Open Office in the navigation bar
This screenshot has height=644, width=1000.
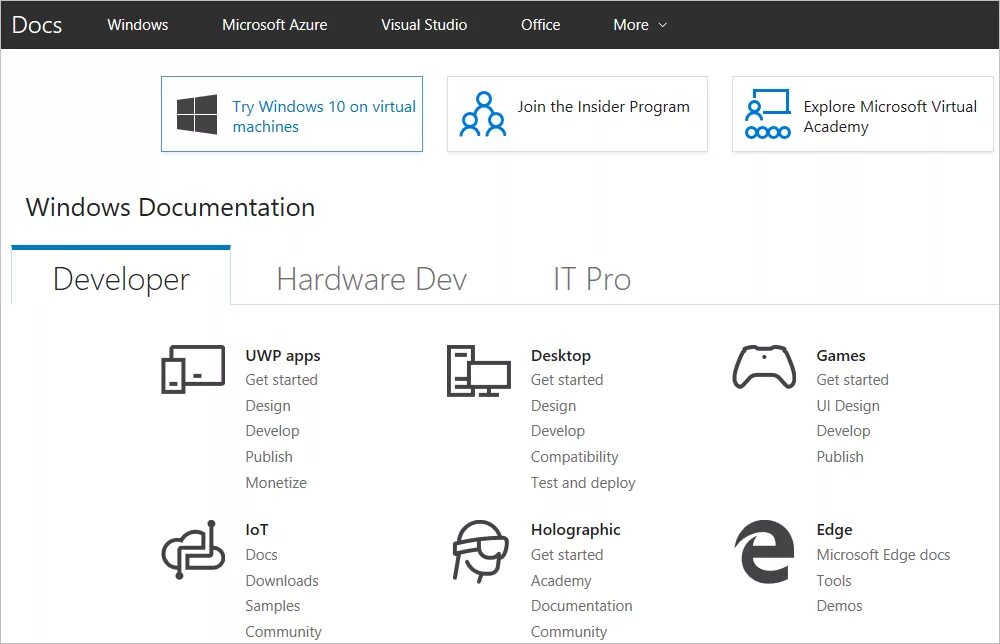(x=540, y=25)
